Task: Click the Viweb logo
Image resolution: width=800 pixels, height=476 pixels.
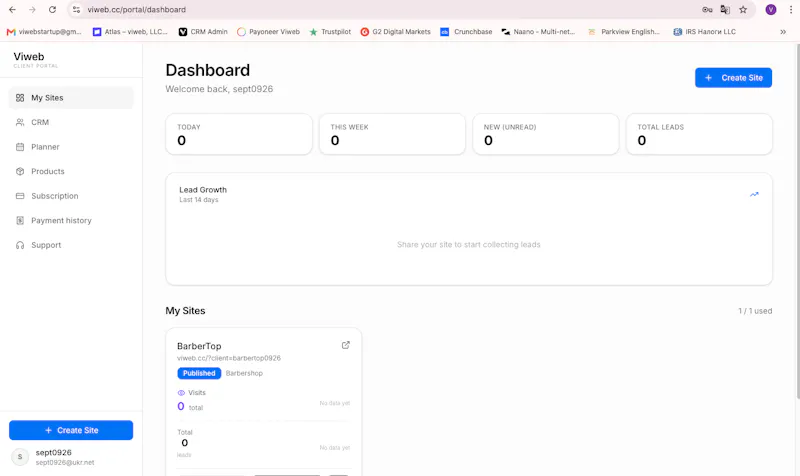Action: (x=29, y=57)
